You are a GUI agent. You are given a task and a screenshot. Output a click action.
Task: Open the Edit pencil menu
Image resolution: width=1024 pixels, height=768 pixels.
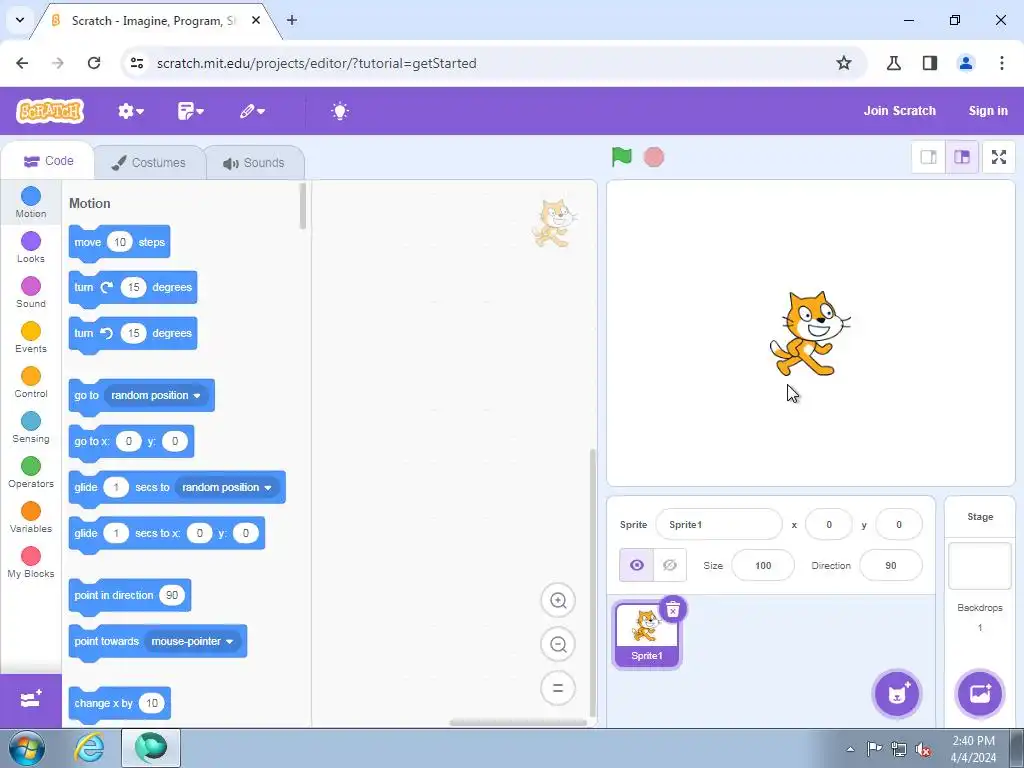click(252, 111)
